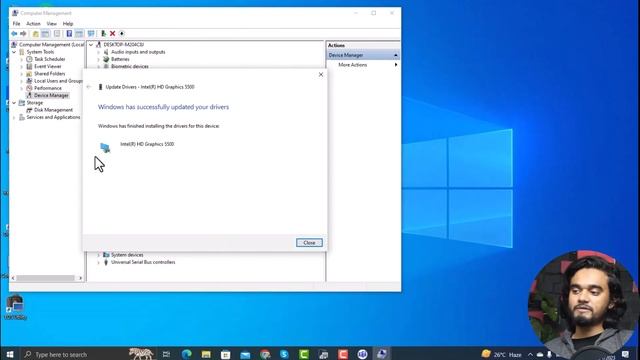The height and width of the screenshot is (360, 640).
Task: Click the Close button in driver dialog
Action: click(x=309, y=242)
